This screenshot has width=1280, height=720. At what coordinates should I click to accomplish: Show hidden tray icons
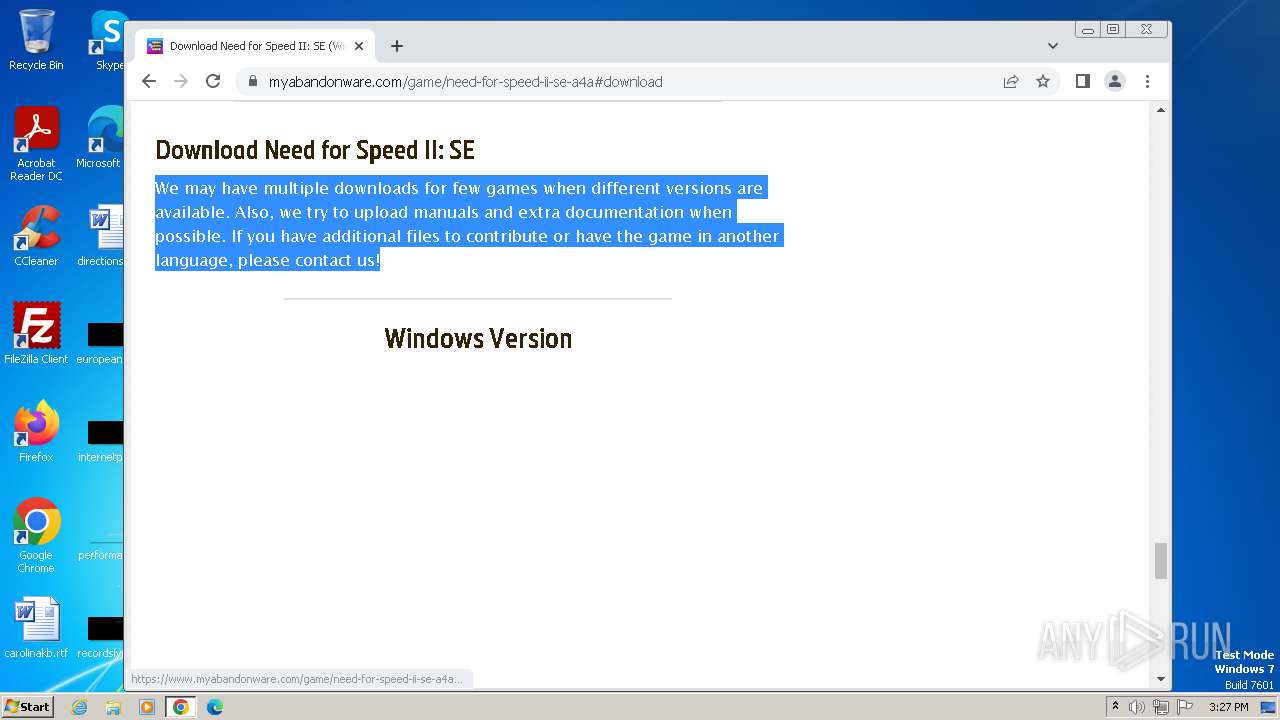(x=1115, y=707)
